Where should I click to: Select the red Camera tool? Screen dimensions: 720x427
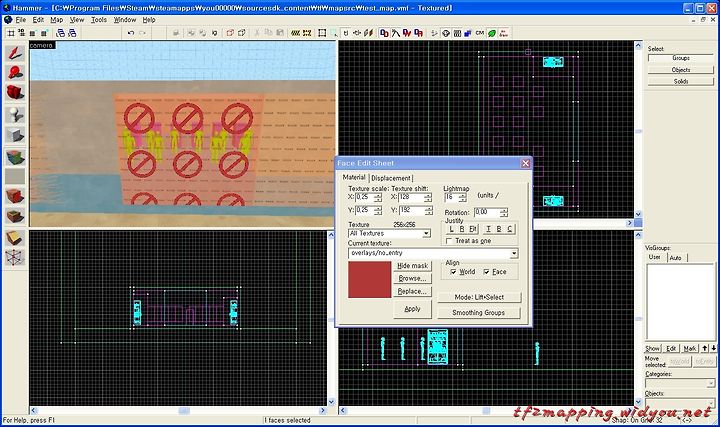(15, 92)
